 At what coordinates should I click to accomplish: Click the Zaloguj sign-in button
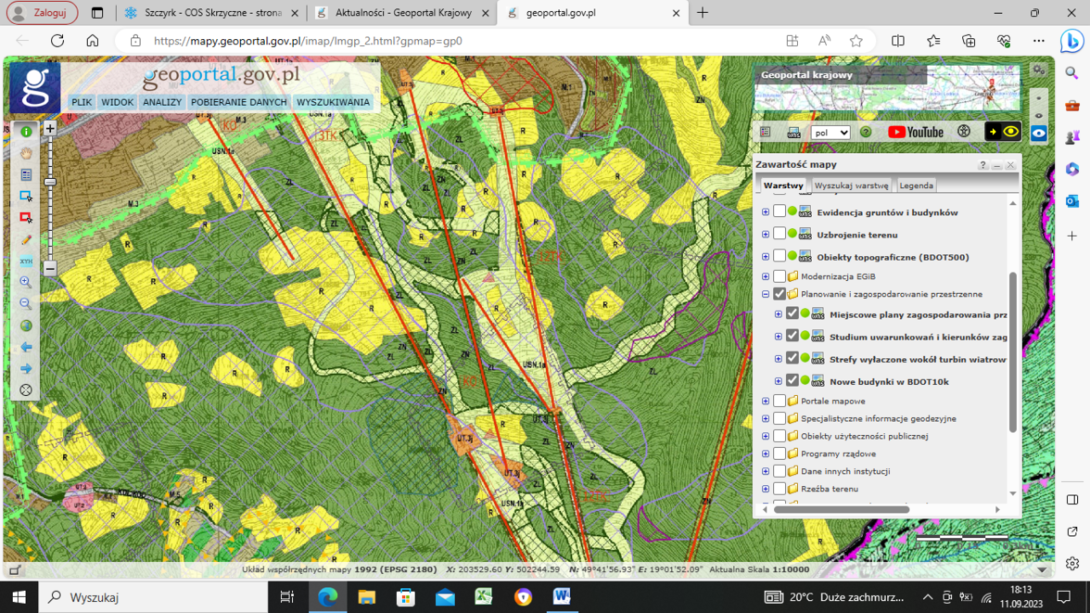pyautogui.click(x=42, y=13)
